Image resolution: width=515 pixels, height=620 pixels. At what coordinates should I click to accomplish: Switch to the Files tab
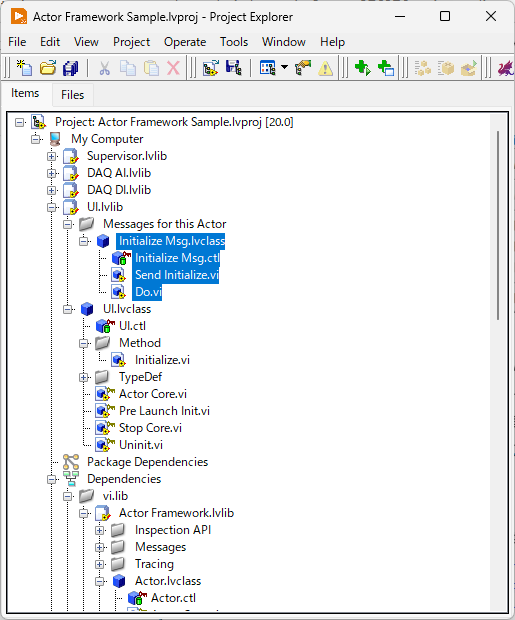72,95
